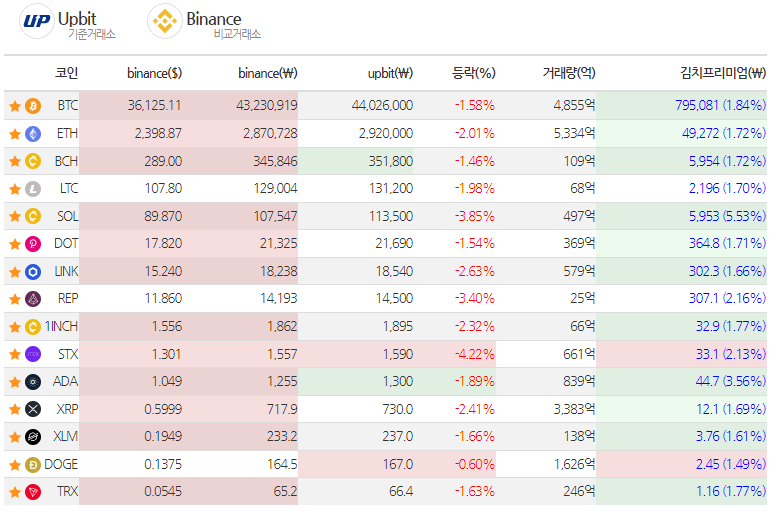Open the Binance 비교거래소 selector
777x524 pixels.
tap(204, 22)
